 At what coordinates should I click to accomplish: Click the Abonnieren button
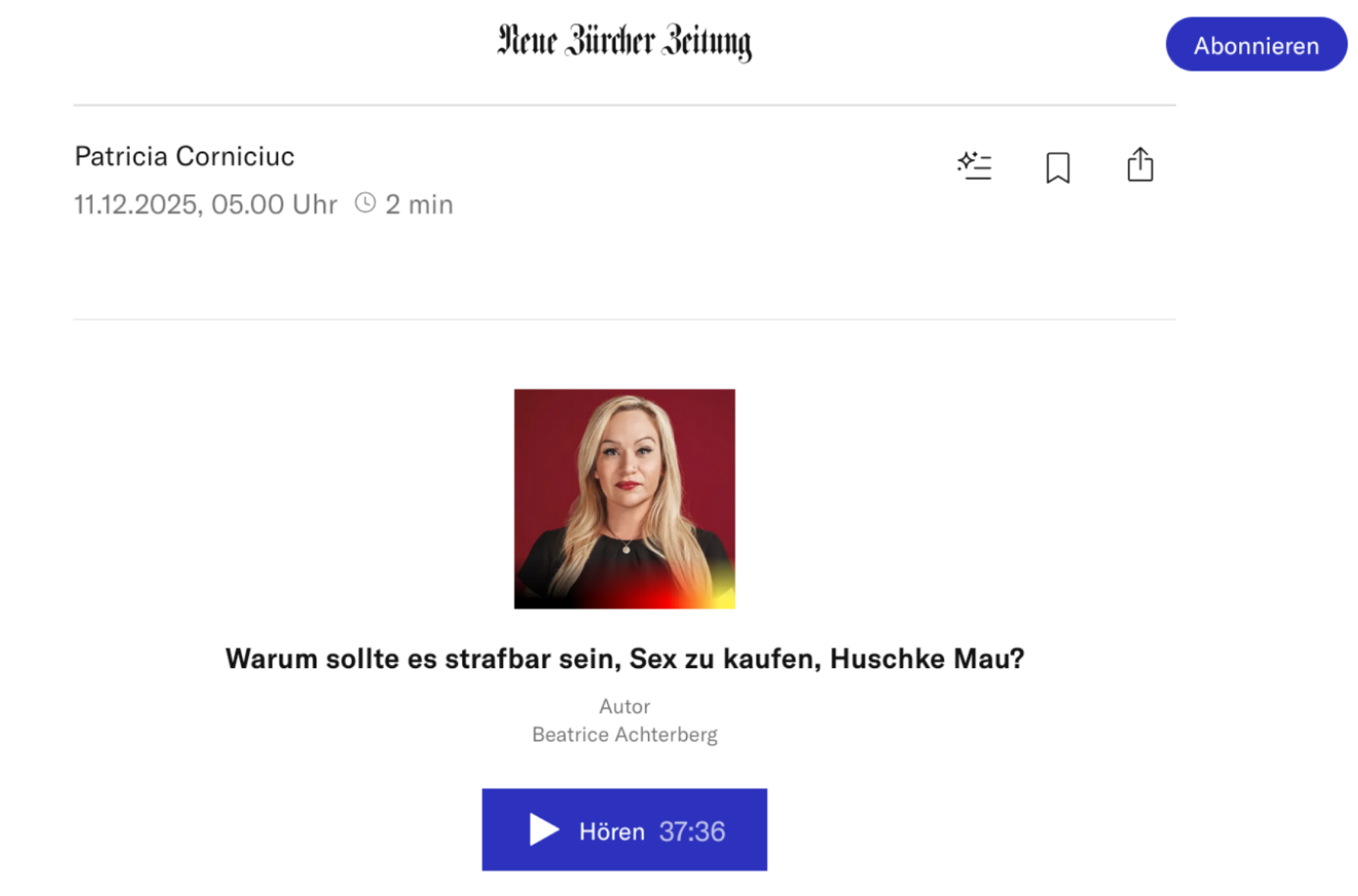coord(1256,45)
